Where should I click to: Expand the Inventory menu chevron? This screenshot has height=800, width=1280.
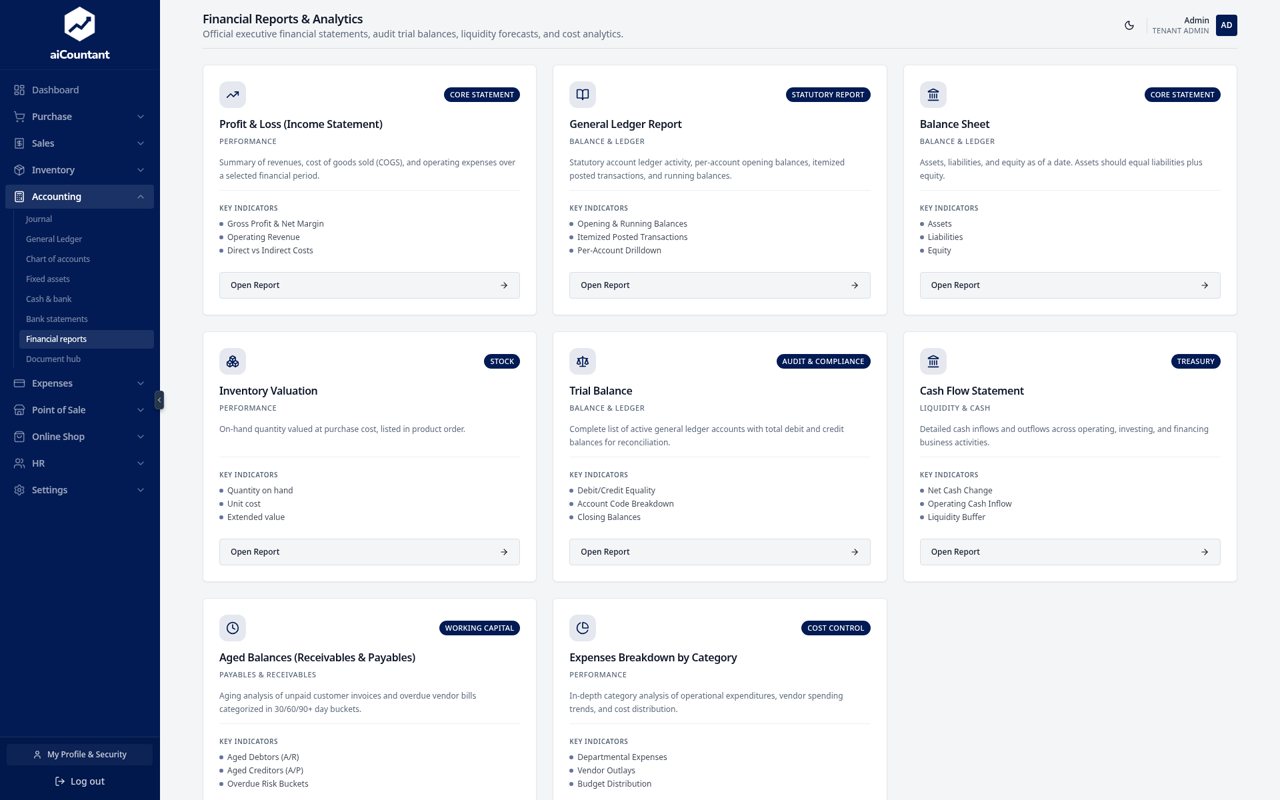140,170
